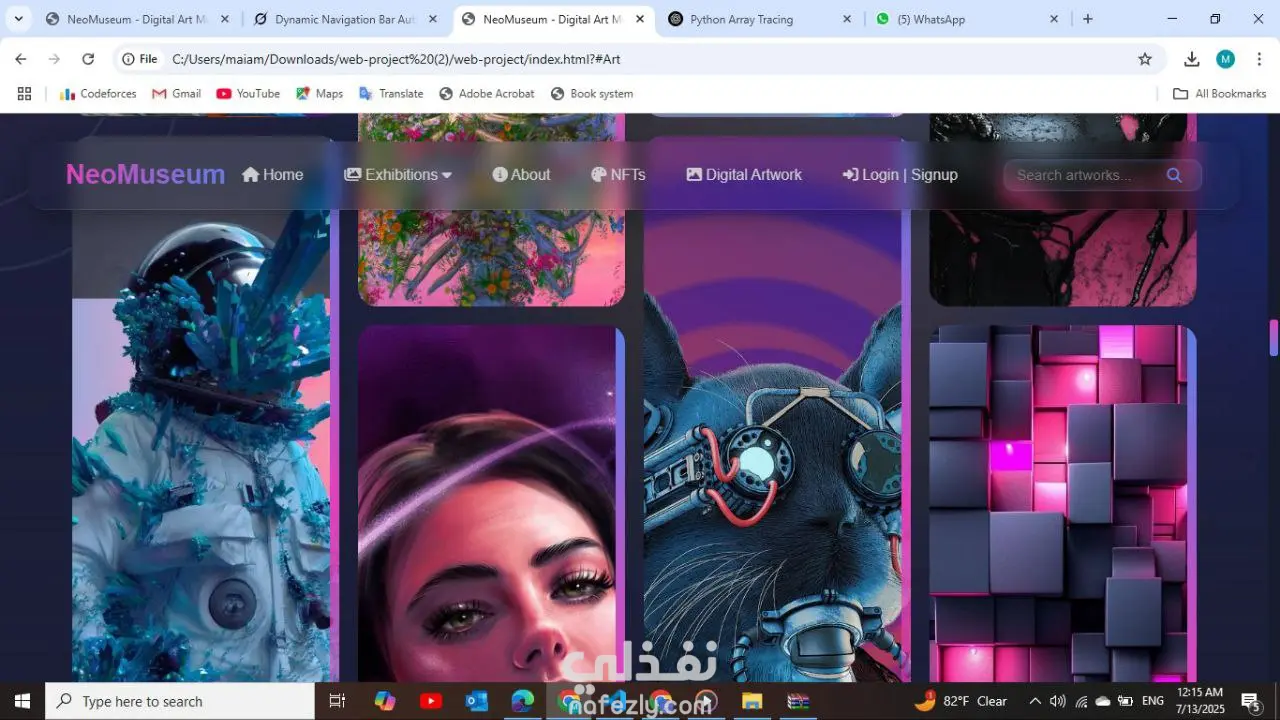Click the house icon beside Home

pos(251,174)
